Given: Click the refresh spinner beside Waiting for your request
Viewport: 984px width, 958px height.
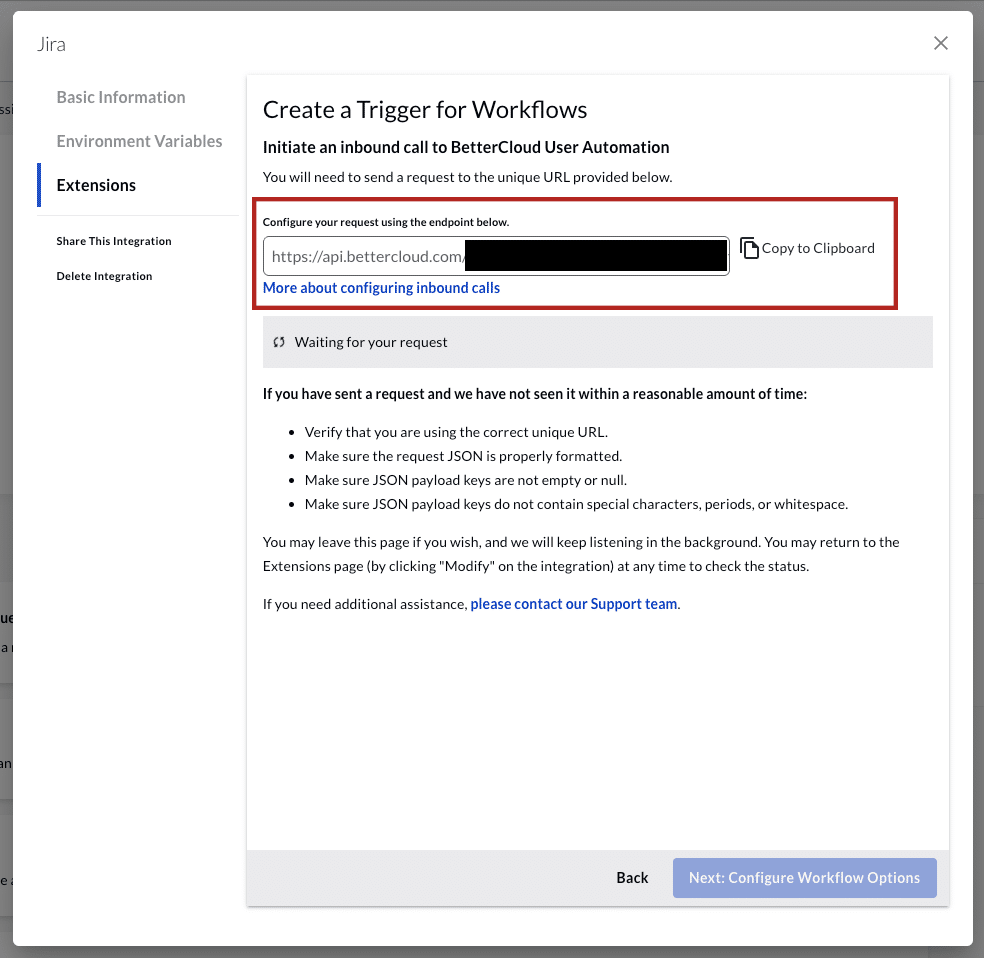Looking at the screenshot, I should tap(279, 342).
